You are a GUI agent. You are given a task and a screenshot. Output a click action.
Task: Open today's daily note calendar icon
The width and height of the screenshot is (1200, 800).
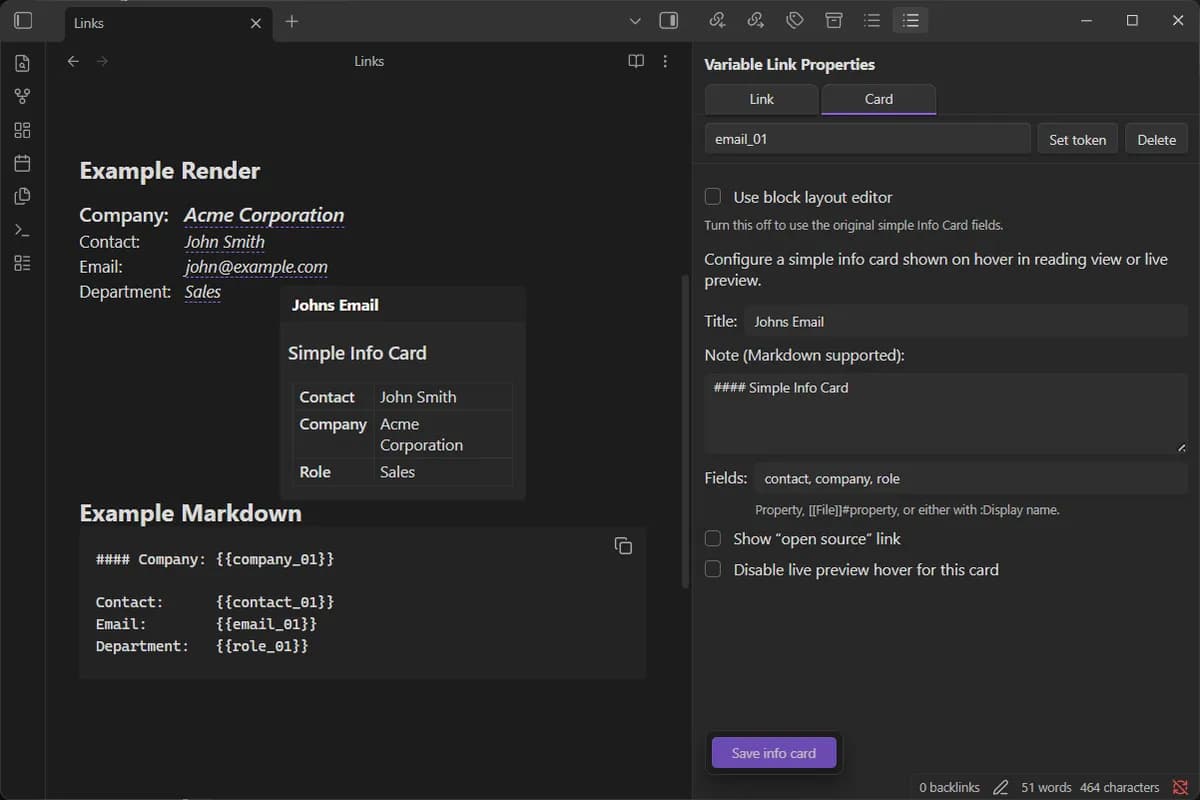(22, 163)
